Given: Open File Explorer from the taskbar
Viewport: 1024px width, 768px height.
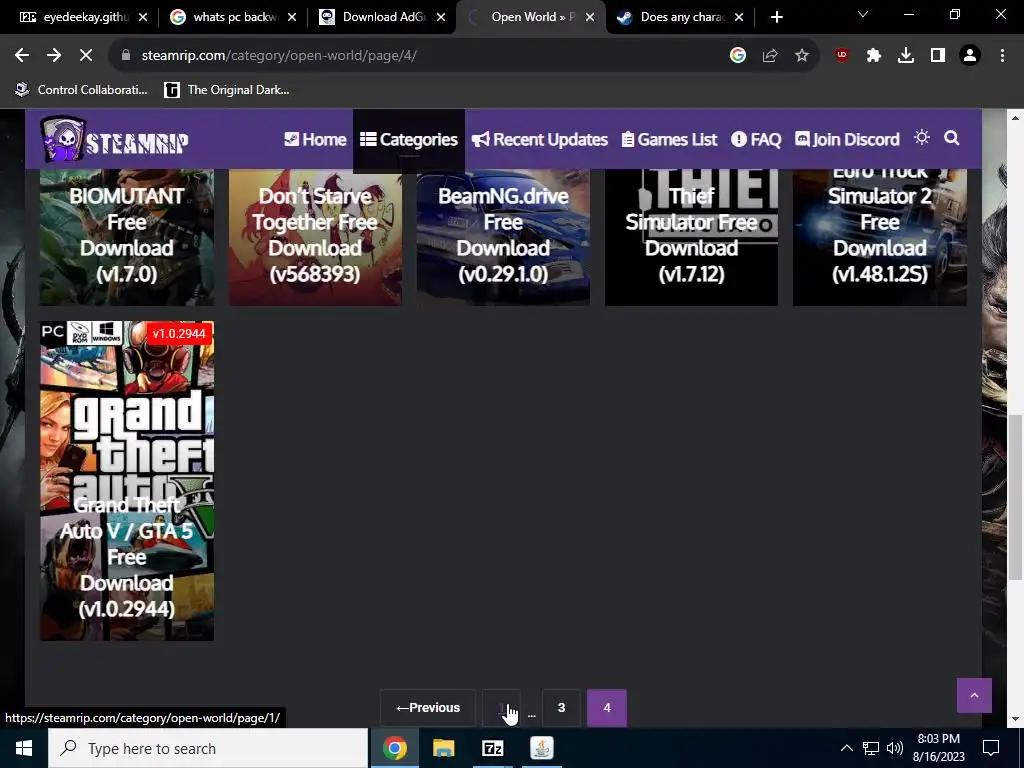Looking at the screenshot, I should point(443,748).
